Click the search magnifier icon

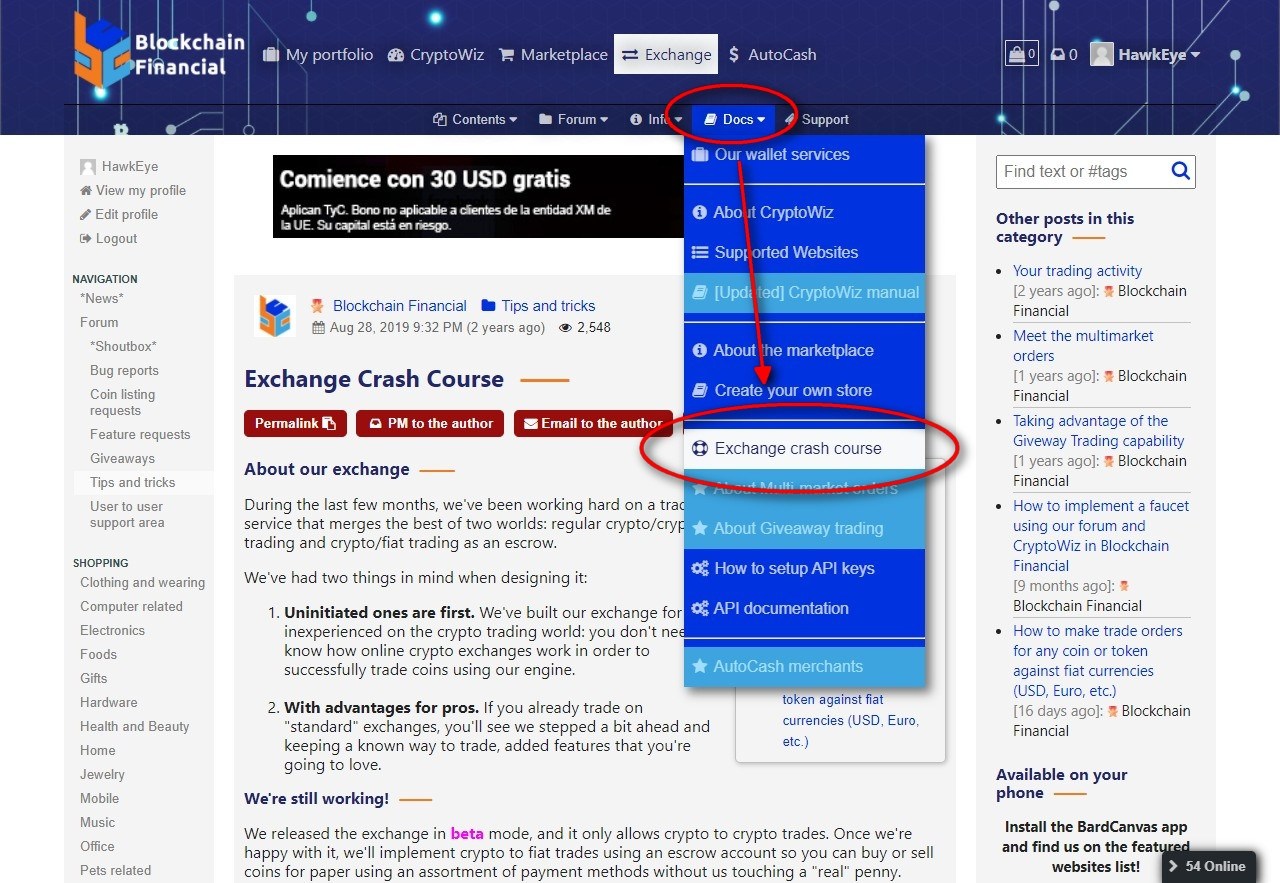[1180, 171]
